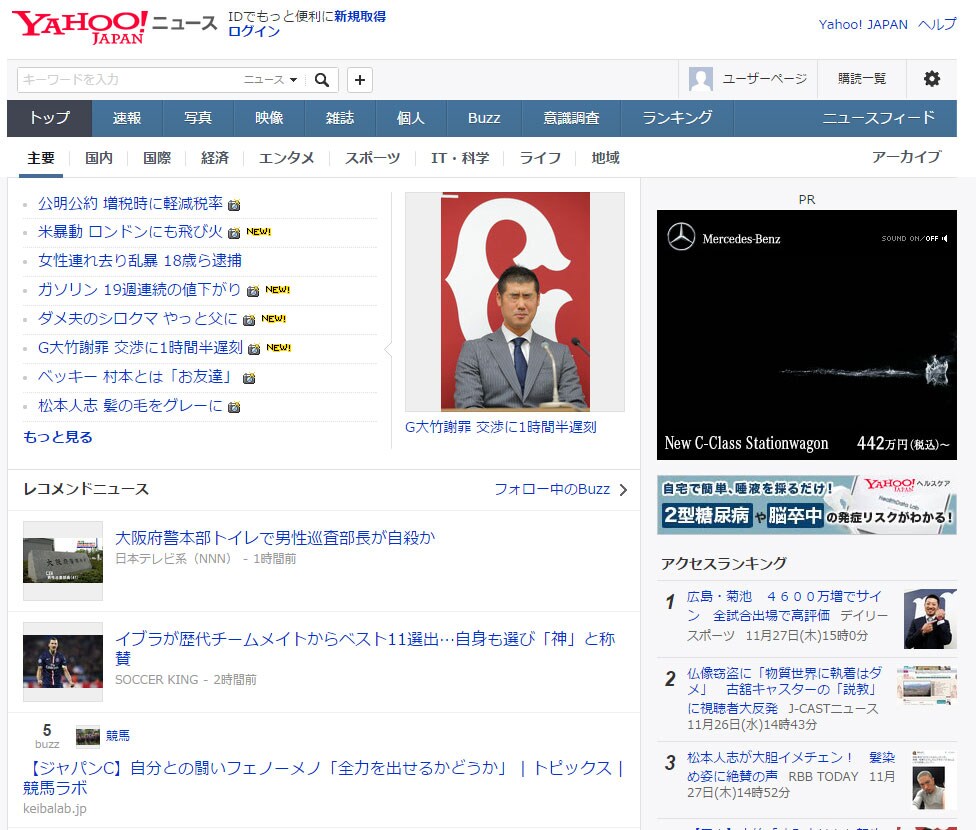This screenshot has height=830, width=976.
Task: Click the ログイン link
Action: pos(254,31)
